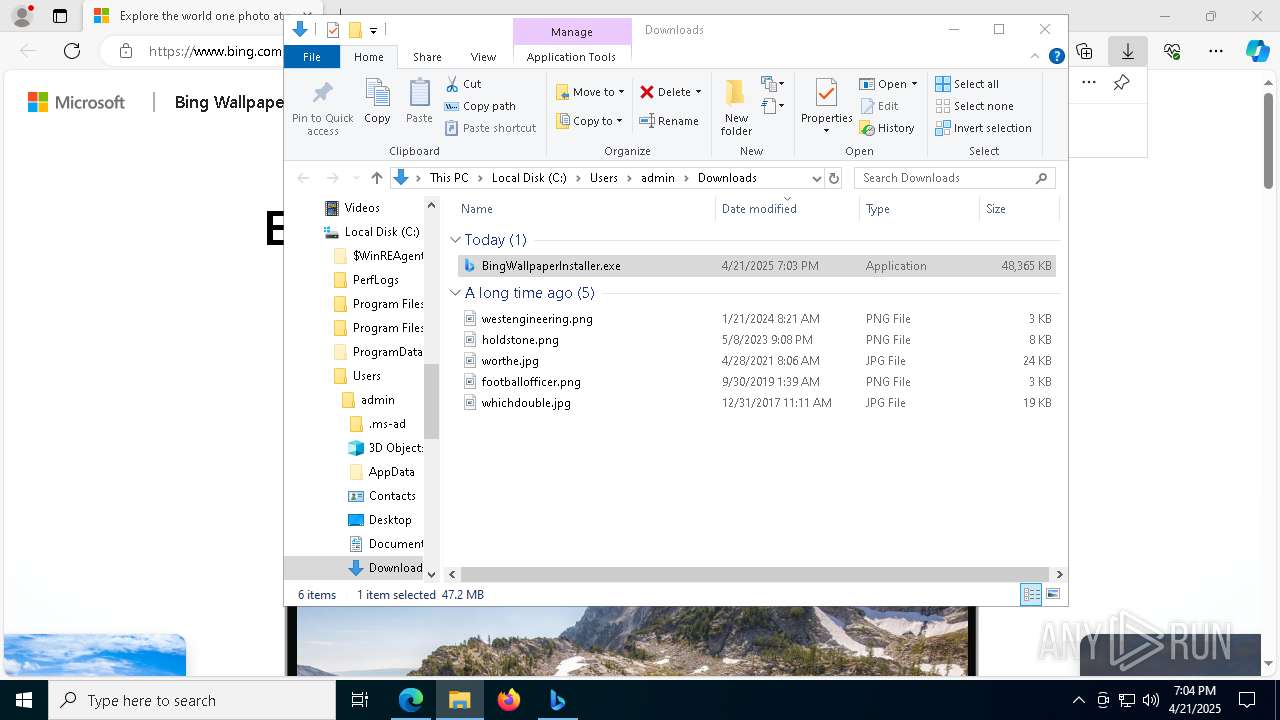Click Invert selection in ribbon
This screenshot has width=1280, height=720.
pos(984,128)
